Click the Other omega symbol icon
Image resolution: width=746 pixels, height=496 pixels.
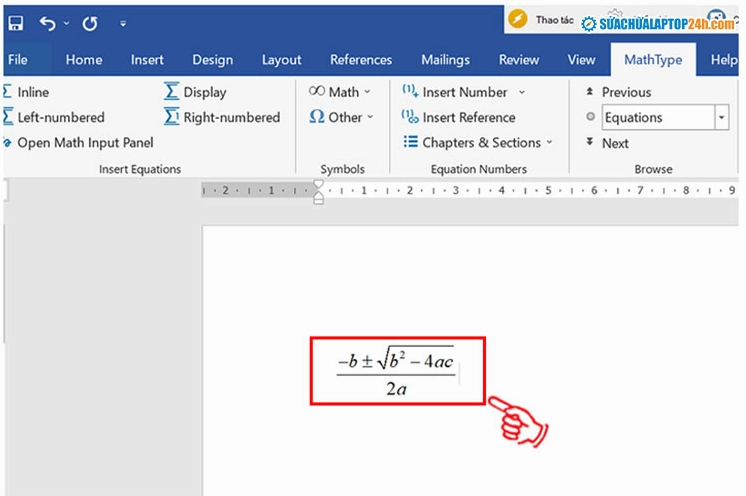[x=317, y=117]
